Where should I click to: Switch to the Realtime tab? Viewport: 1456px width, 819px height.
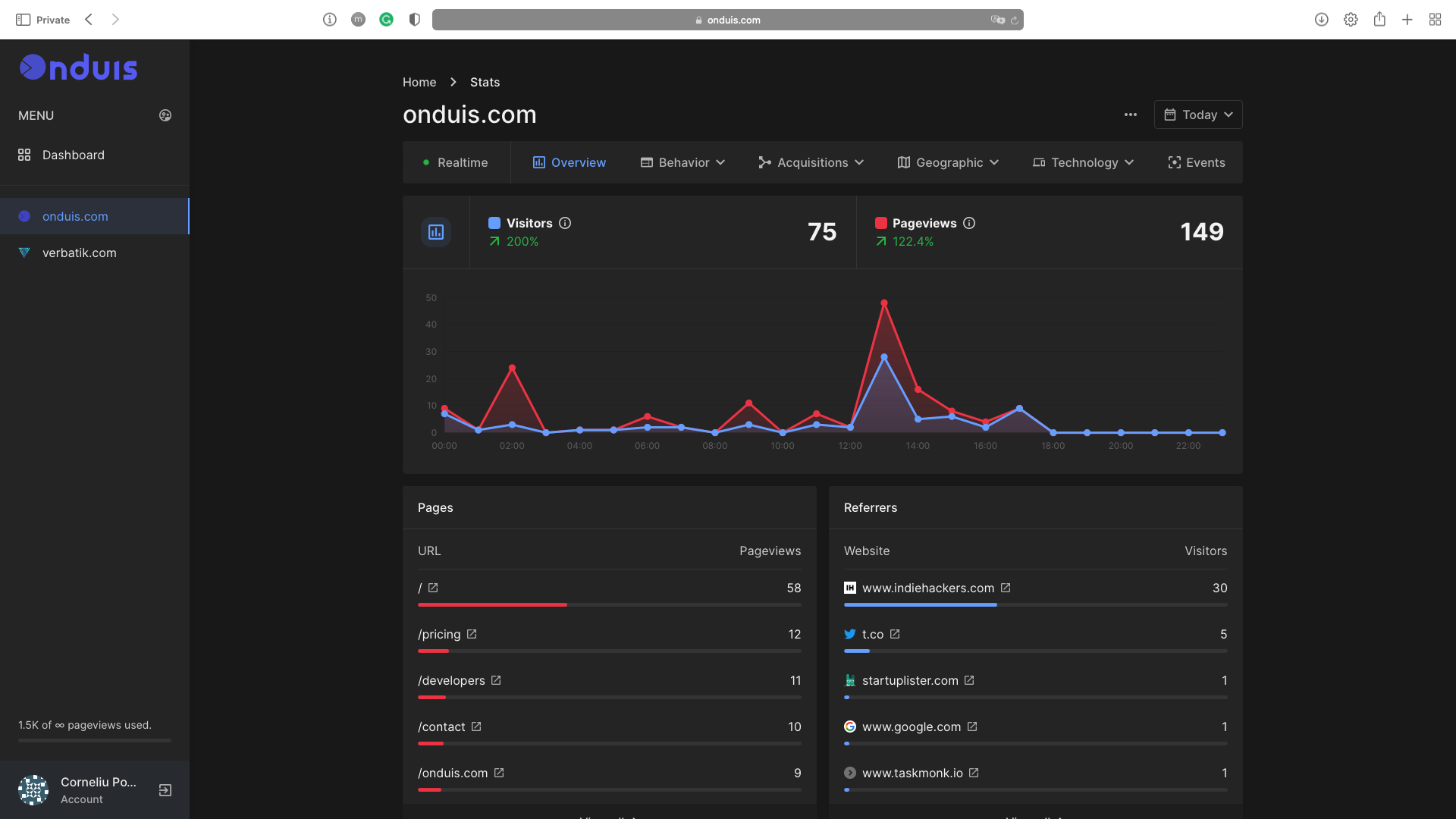[455, 162]
